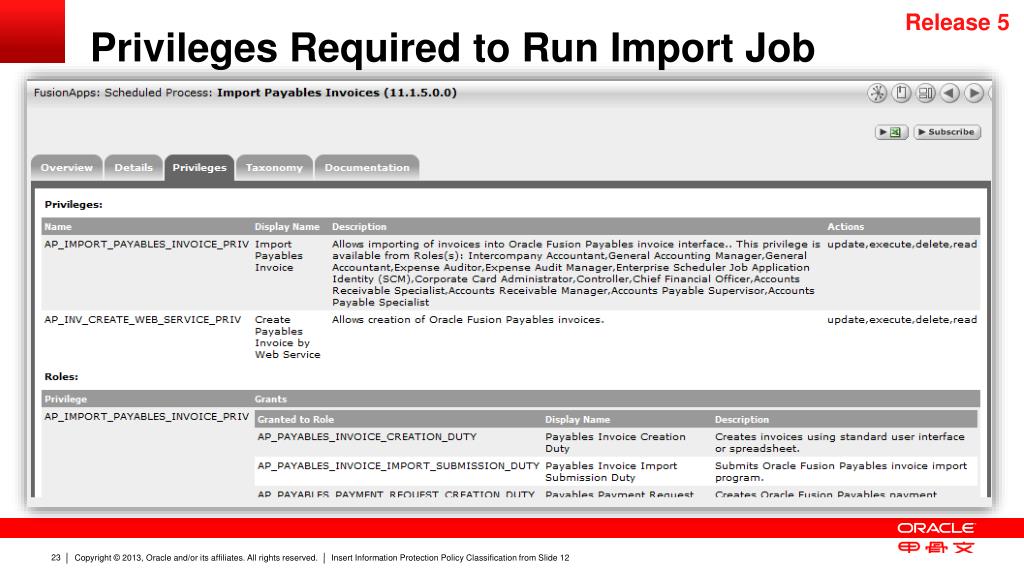Click the Subscribe button
The height and width of the screenshot is (576, 1024).
pos(947,132)
